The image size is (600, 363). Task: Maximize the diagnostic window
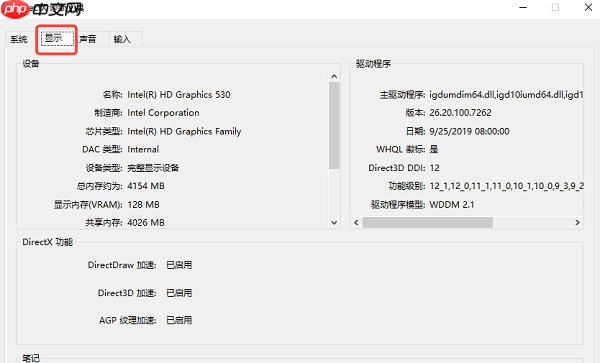pyautogui.click(x=555, y=7)
